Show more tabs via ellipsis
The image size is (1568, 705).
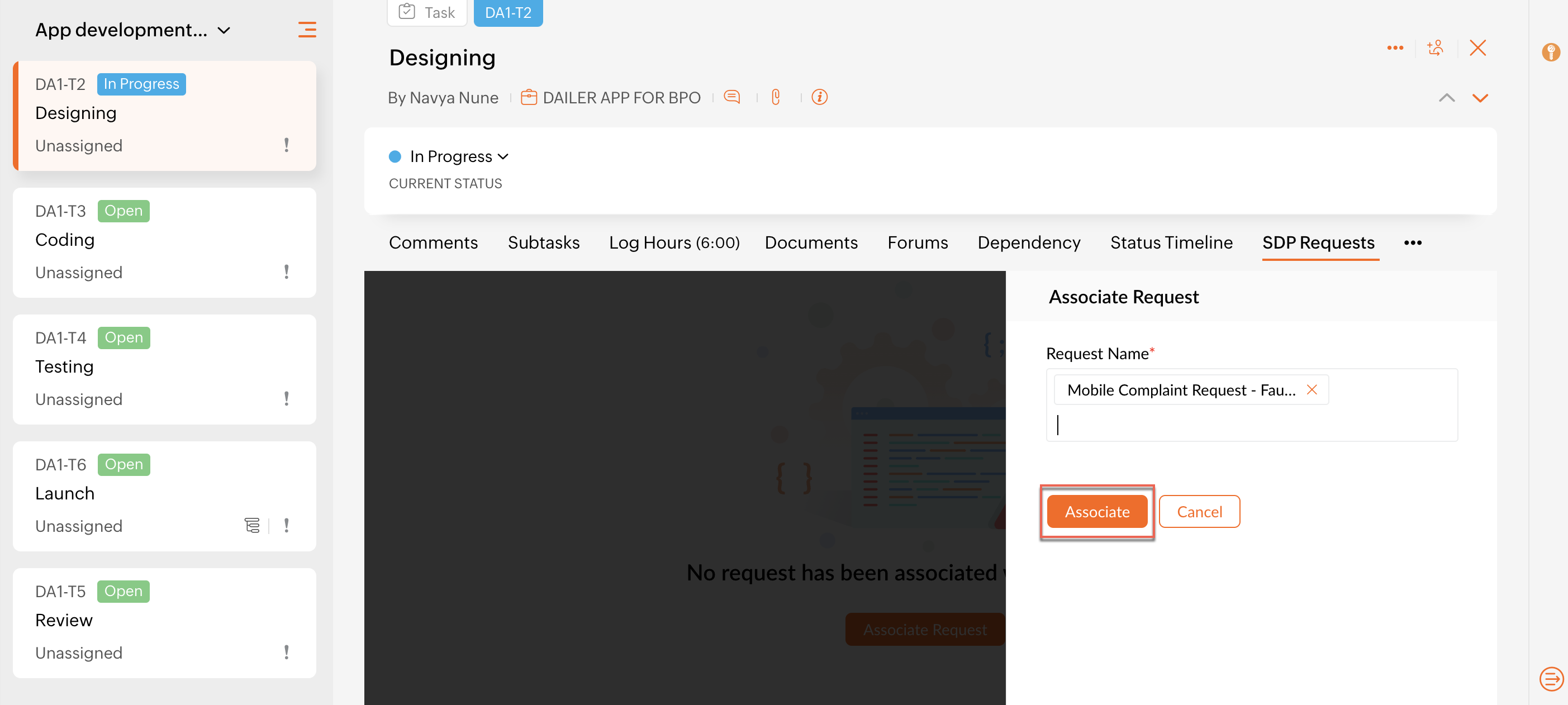[1412, 242]
